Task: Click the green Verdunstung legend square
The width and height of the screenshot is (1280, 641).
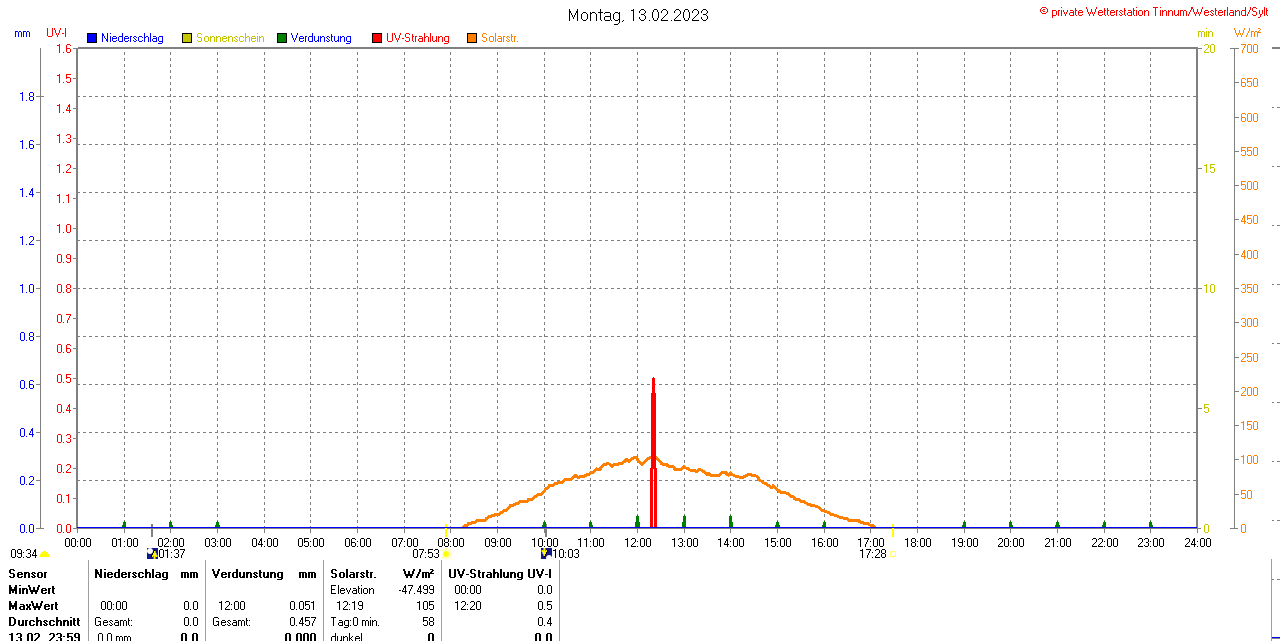Action: [282, 38]
